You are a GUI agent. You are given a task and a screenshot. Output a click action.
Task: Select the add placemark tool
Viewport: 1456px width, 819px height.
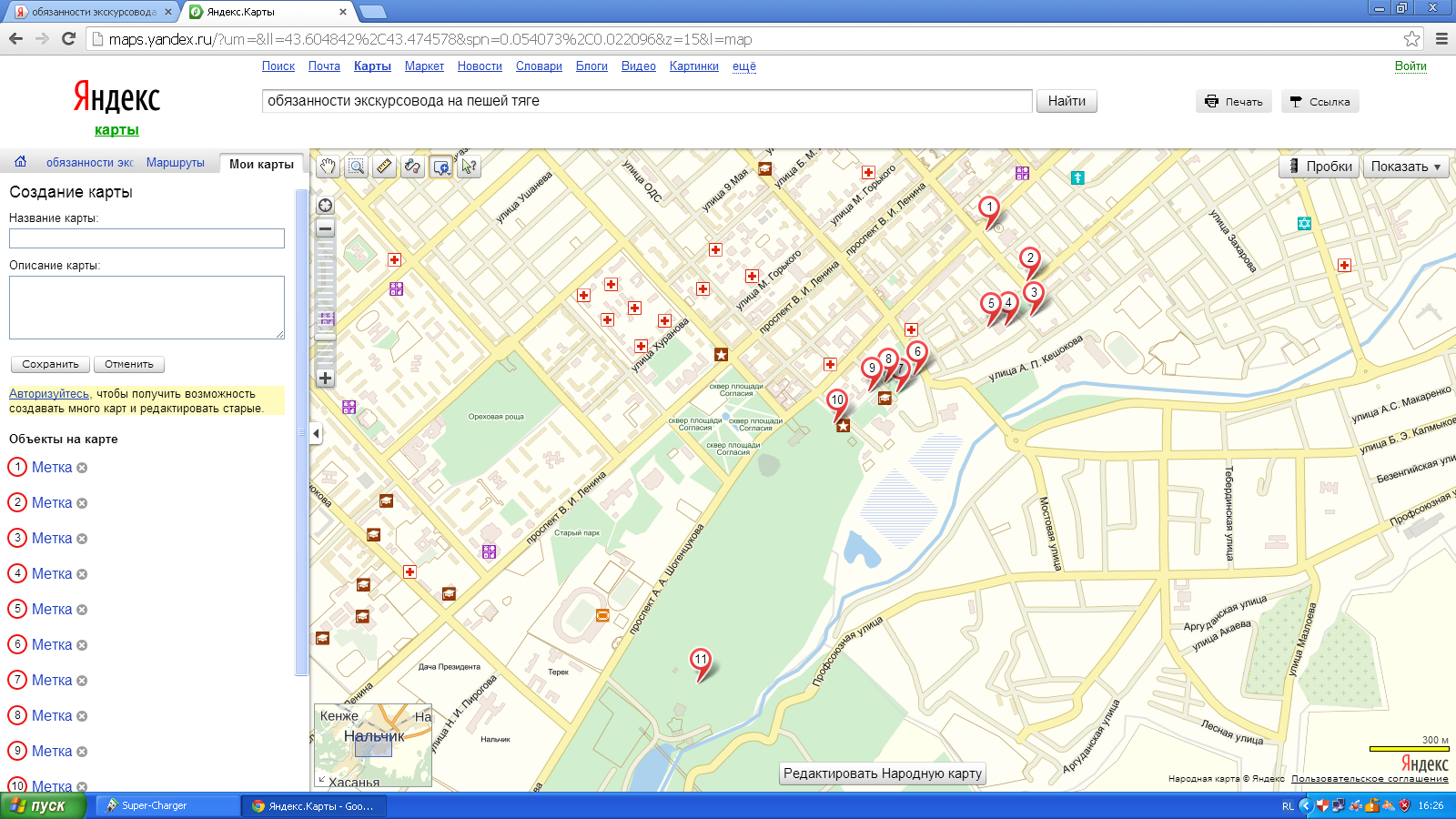441,167
